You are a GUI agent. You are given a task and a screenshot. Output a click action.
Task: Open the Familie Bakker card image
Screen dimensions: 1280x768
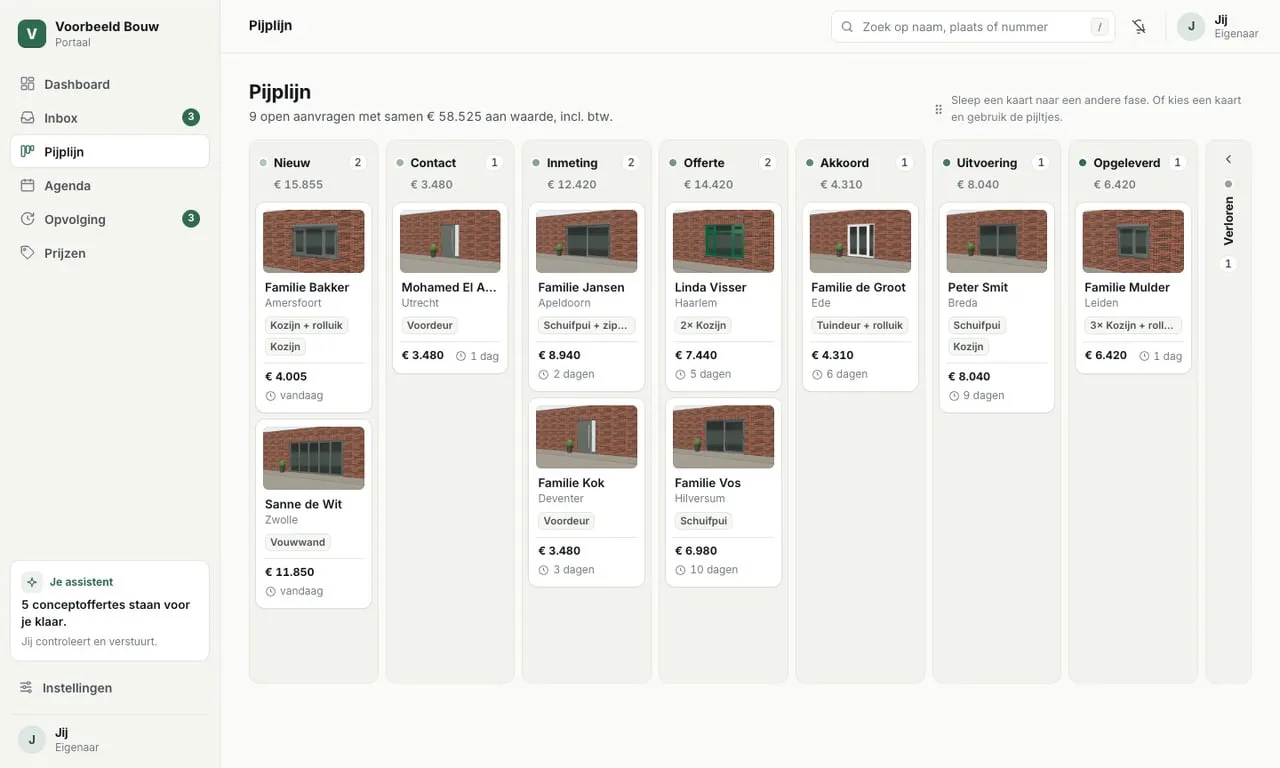point(314,241)
